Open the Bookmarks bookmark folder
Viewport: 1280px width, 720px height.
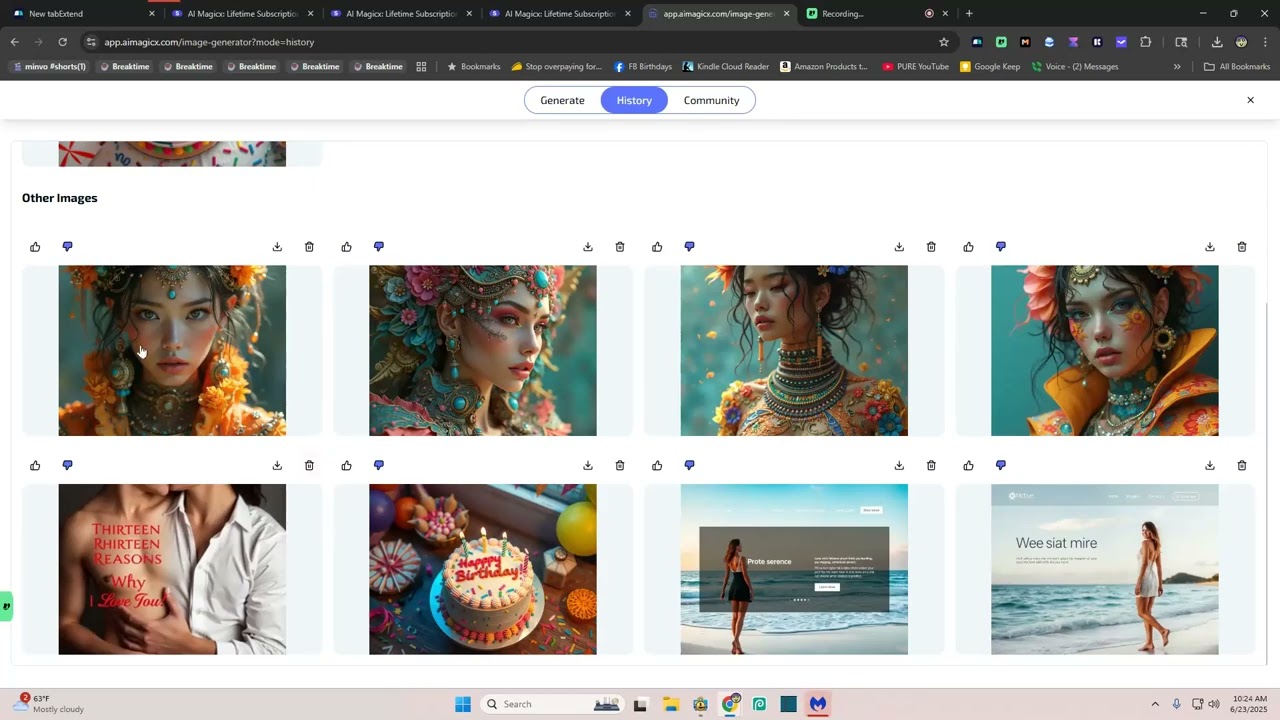473,67
